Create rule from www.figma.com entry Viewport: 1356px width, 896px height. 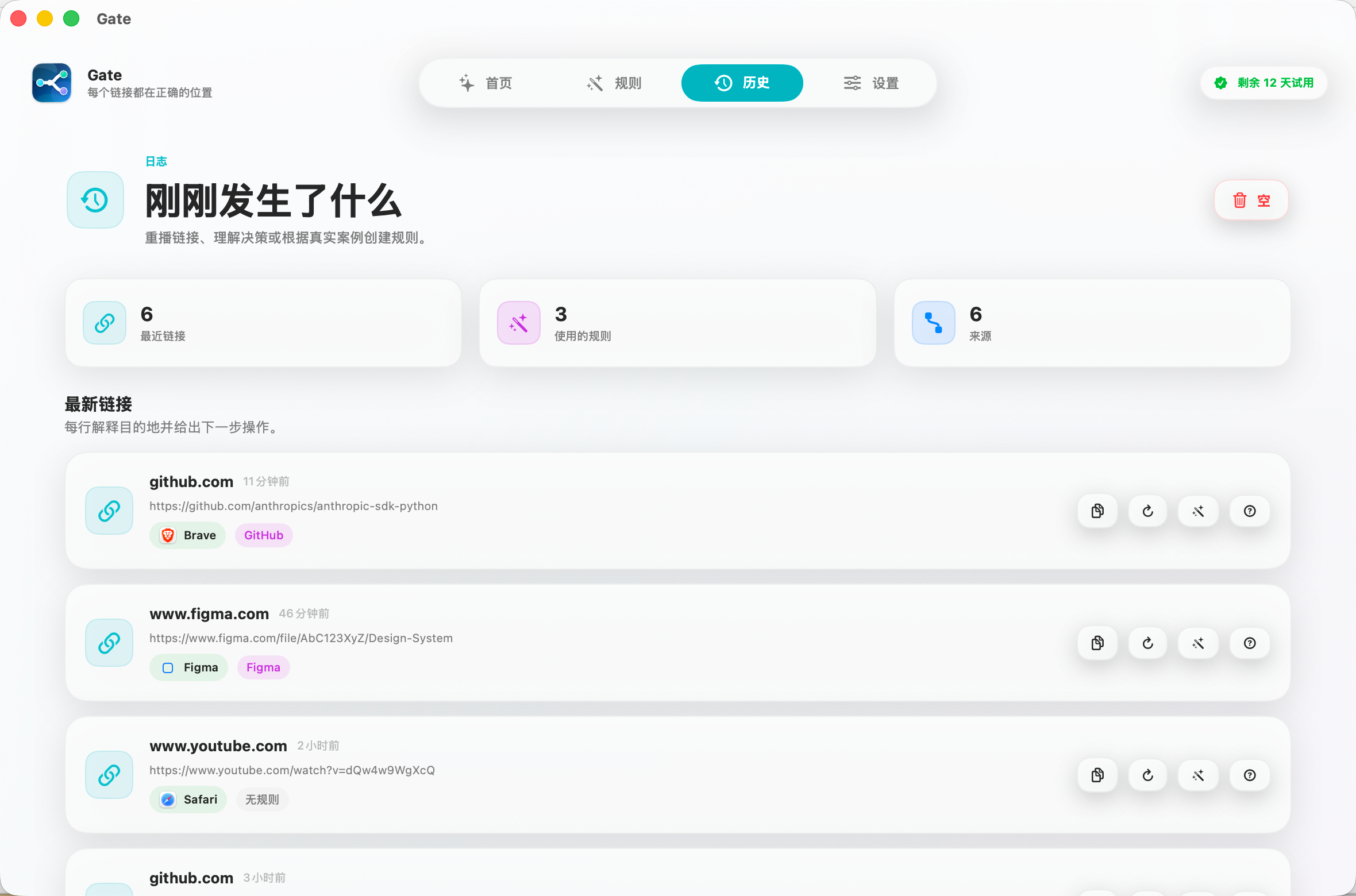pos(1199,643)
